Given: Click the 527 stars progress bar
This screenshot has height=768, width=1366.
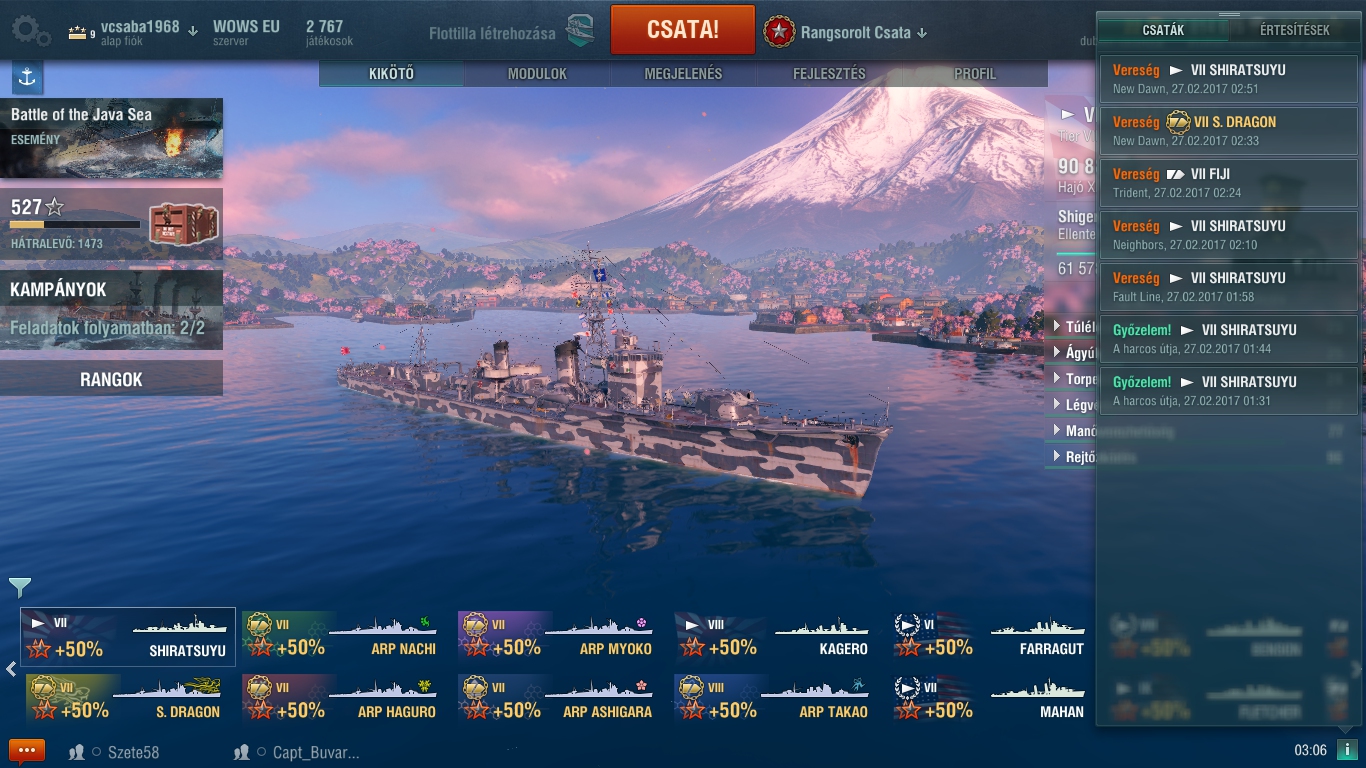Looking at the screenshot, I should (75, 225).
